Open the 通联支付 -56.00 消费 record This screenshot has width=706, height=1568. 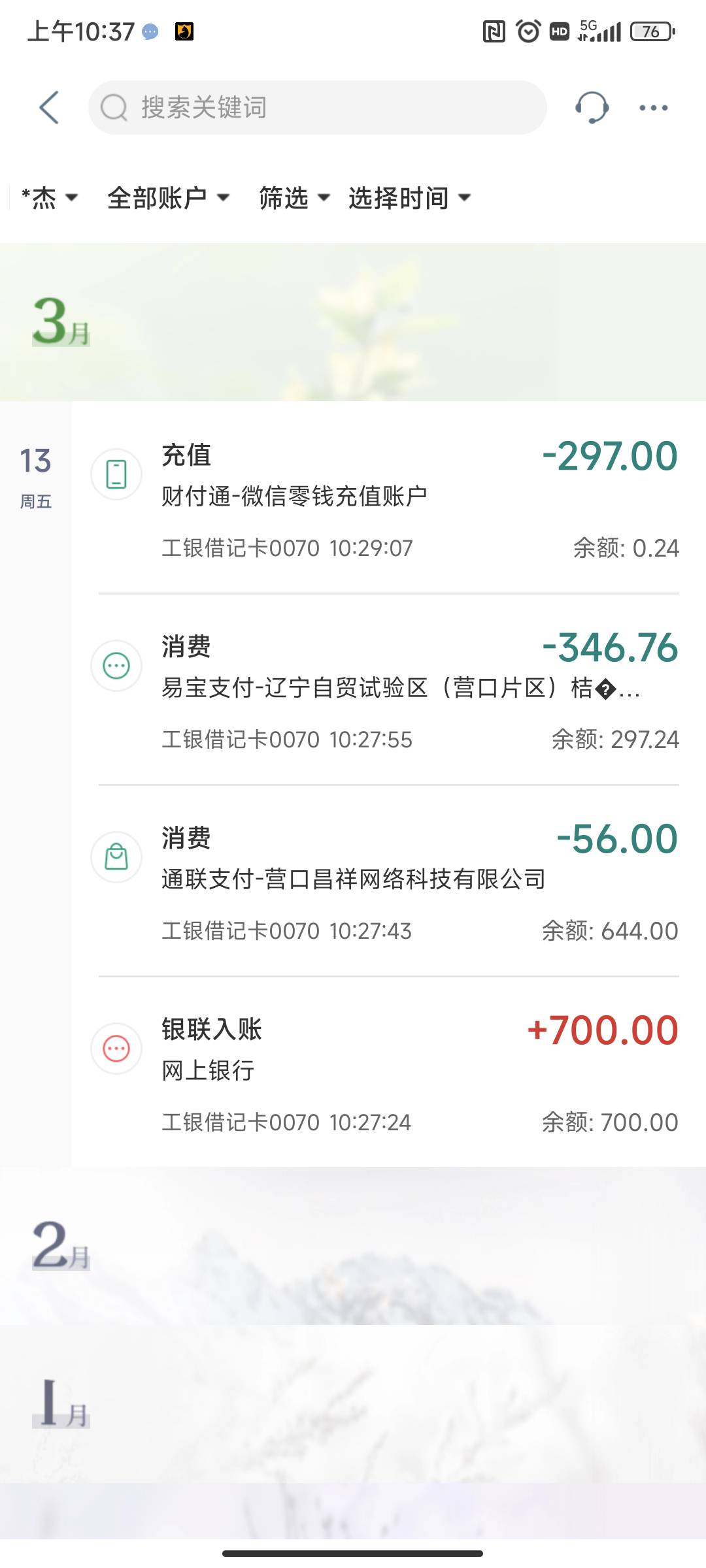(418, 881)
